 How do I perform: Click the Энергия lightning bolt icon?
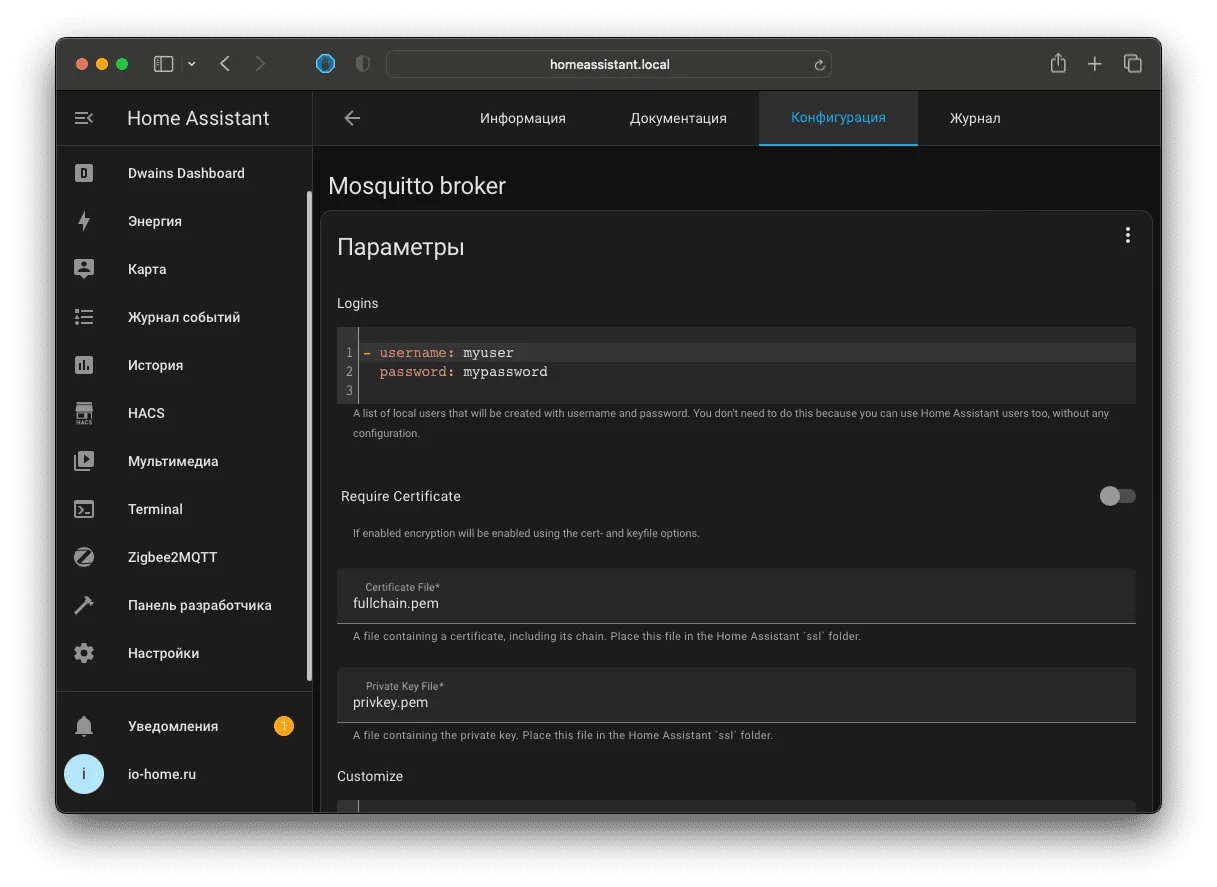pos(84,221)
